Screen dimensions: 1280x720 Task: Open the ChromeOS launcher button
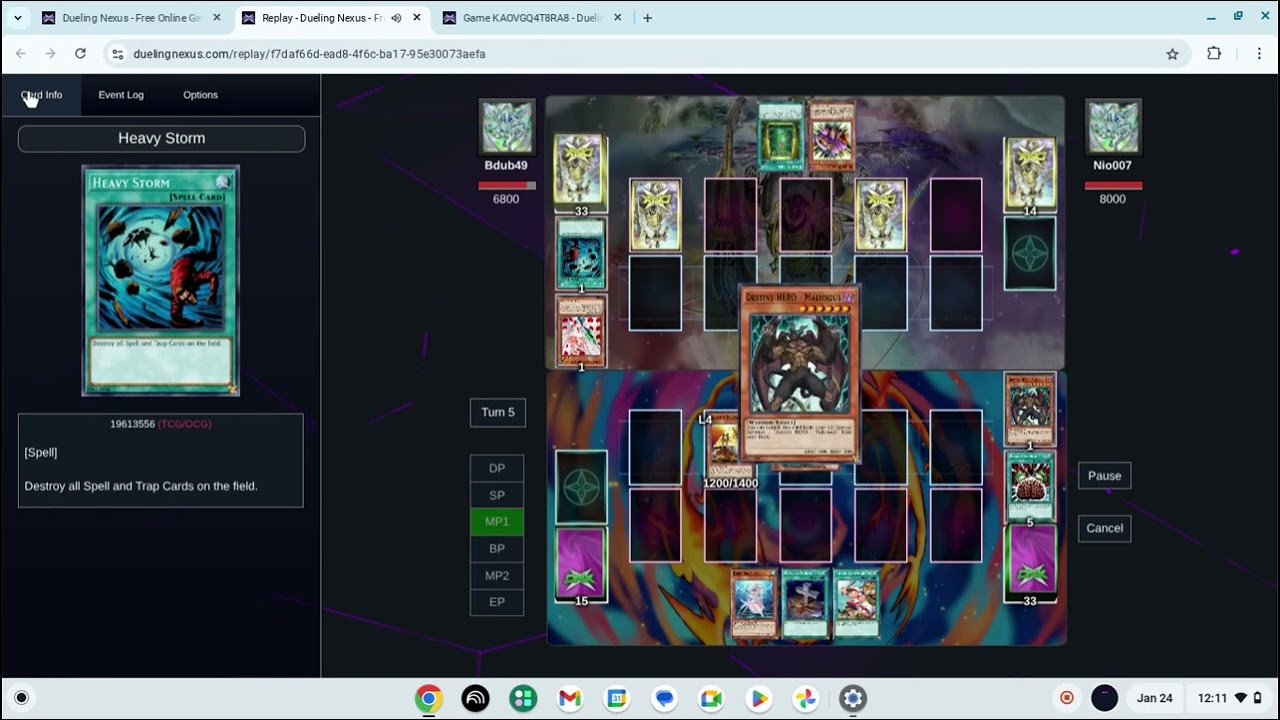[x=21, y=698]
